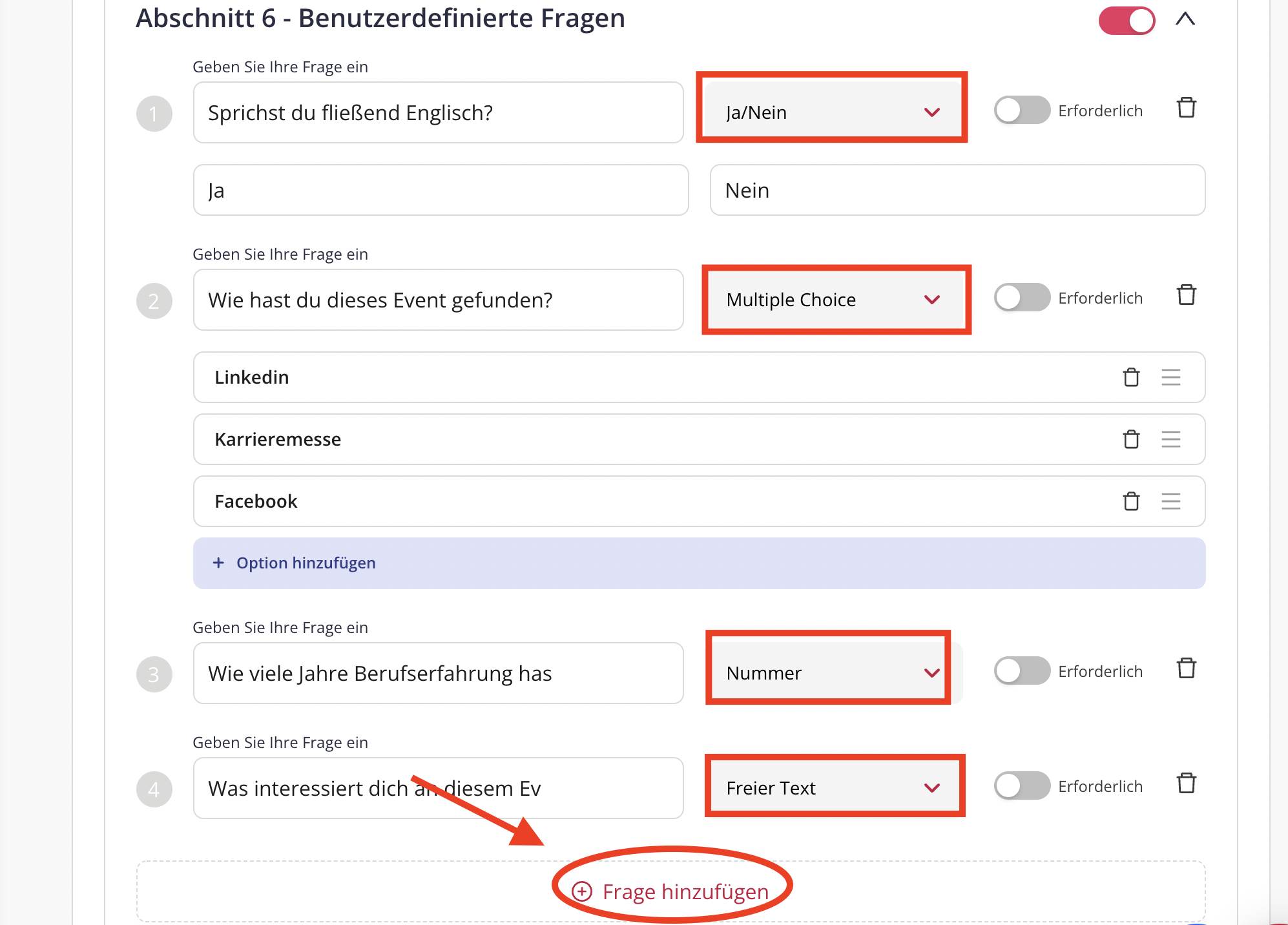Delete question 3 with trash icon
The height and width of the screenshot is (925, 1288).
[x=1187, y=668]
